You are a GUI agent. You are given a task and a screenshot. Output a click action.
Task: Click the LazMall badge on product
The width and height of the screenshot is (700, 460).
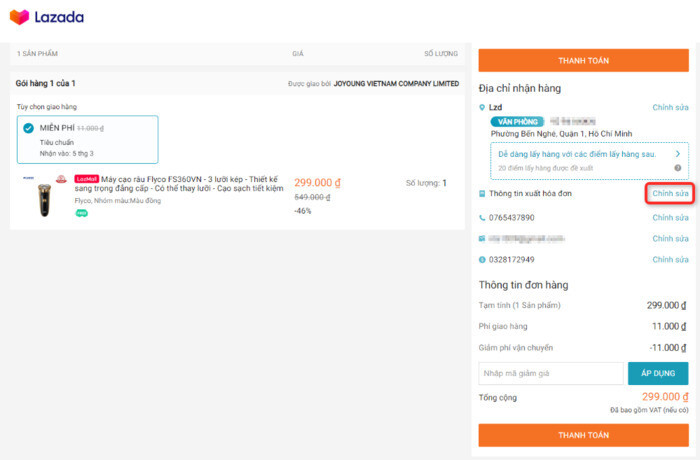pos(87,179)
